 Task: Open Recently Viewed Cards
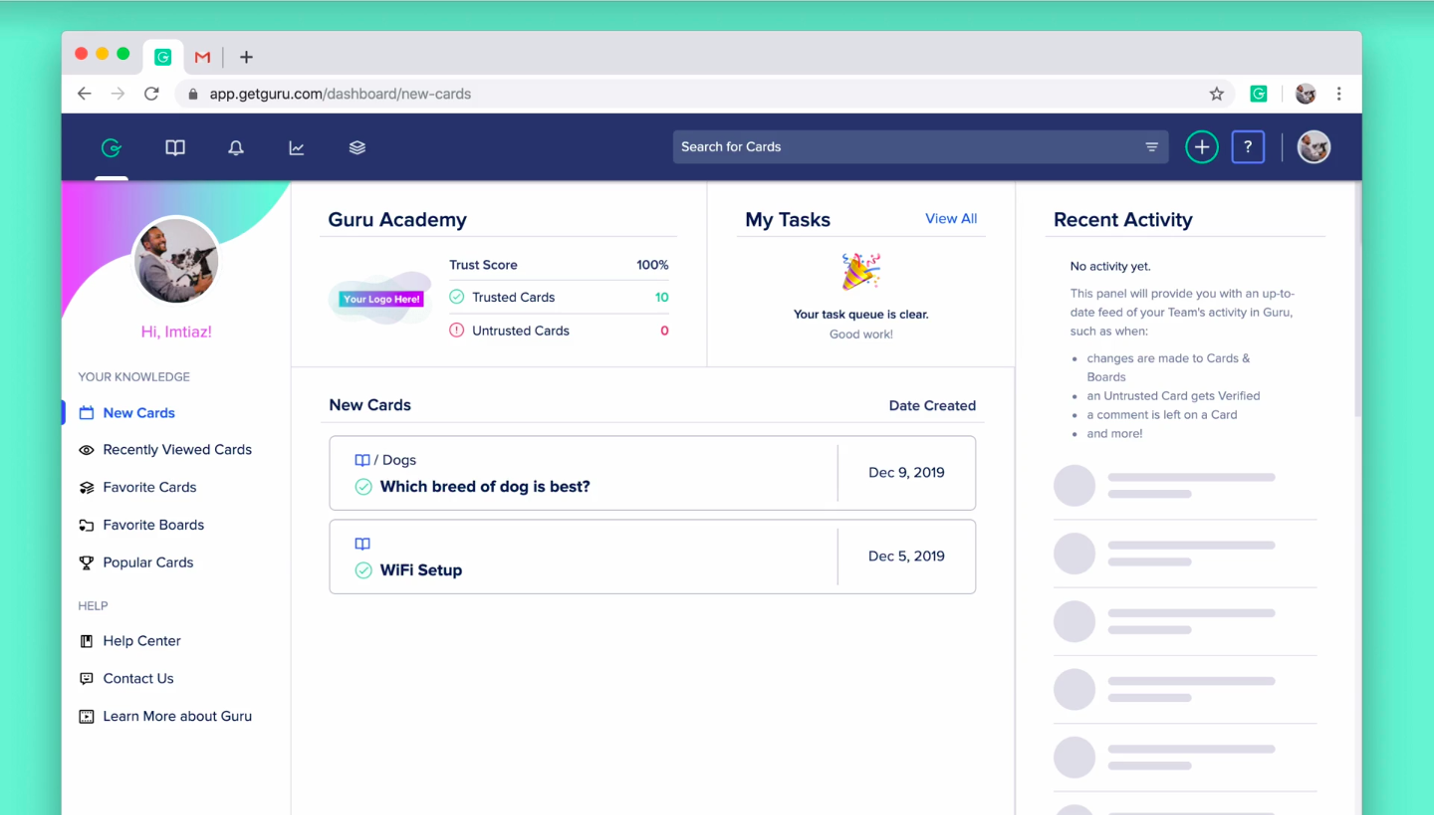coord(177,450)
